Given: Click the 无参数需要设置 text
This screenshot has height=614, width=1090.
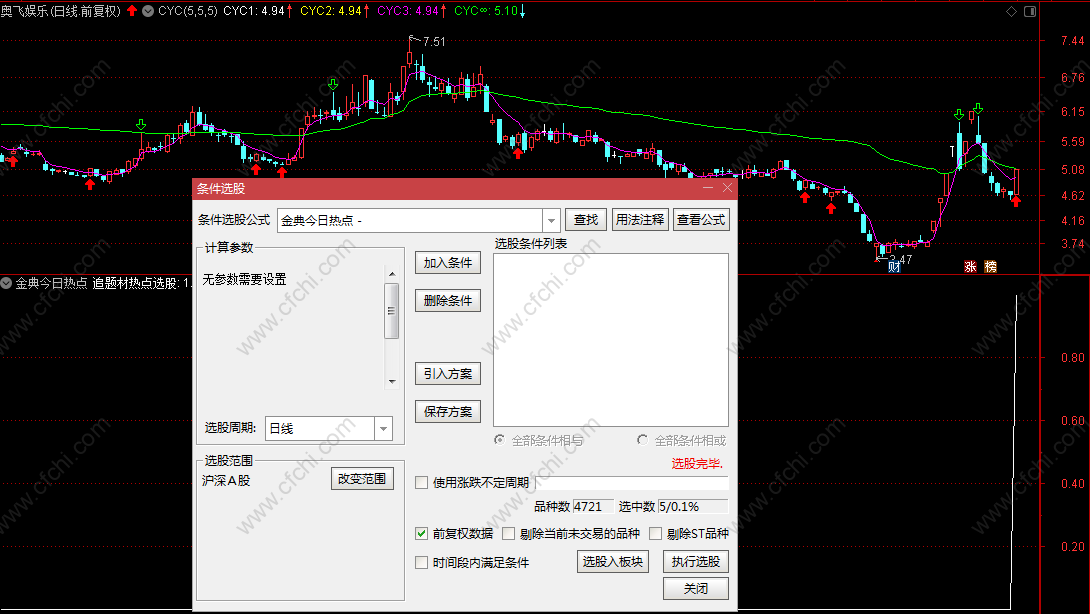Looking at the screenshot, I should point(244,280).
